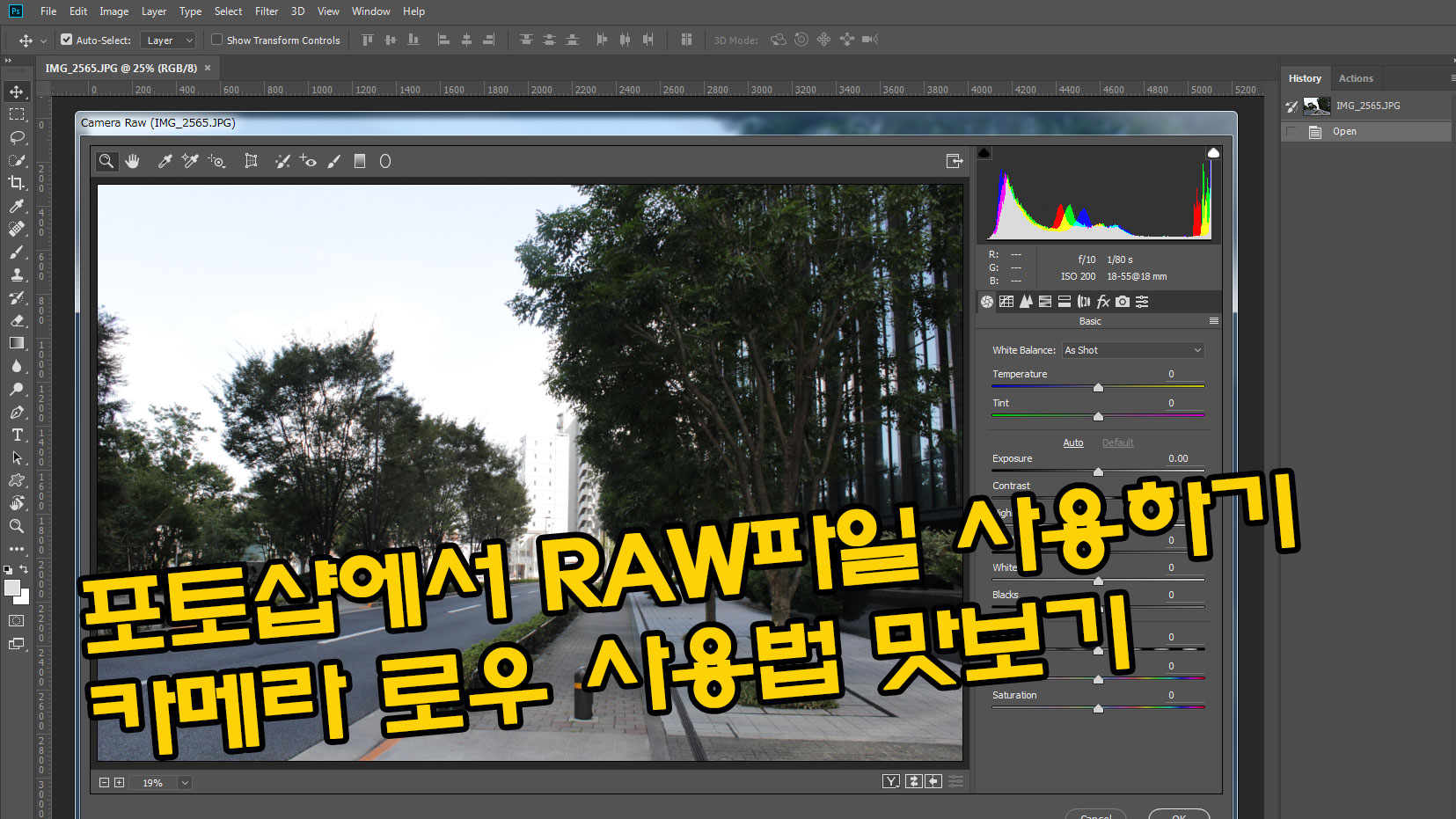Screen dimensions: 1456x819
Task: Select the Spot Removal tool
Action: coord(282,161)
